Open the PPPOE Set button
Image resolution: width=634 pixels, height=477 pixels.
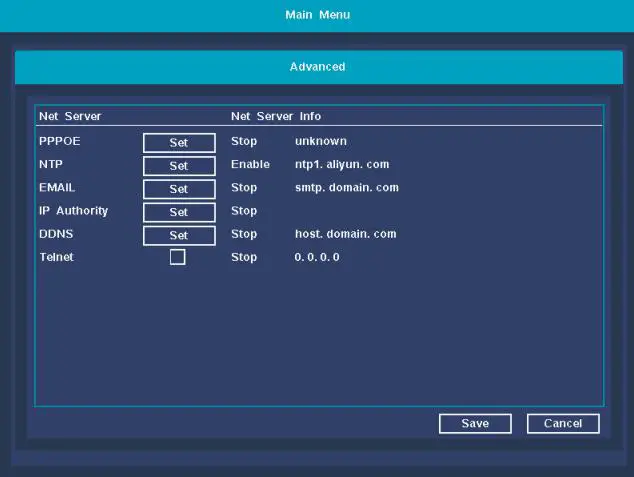click(179, 143)
